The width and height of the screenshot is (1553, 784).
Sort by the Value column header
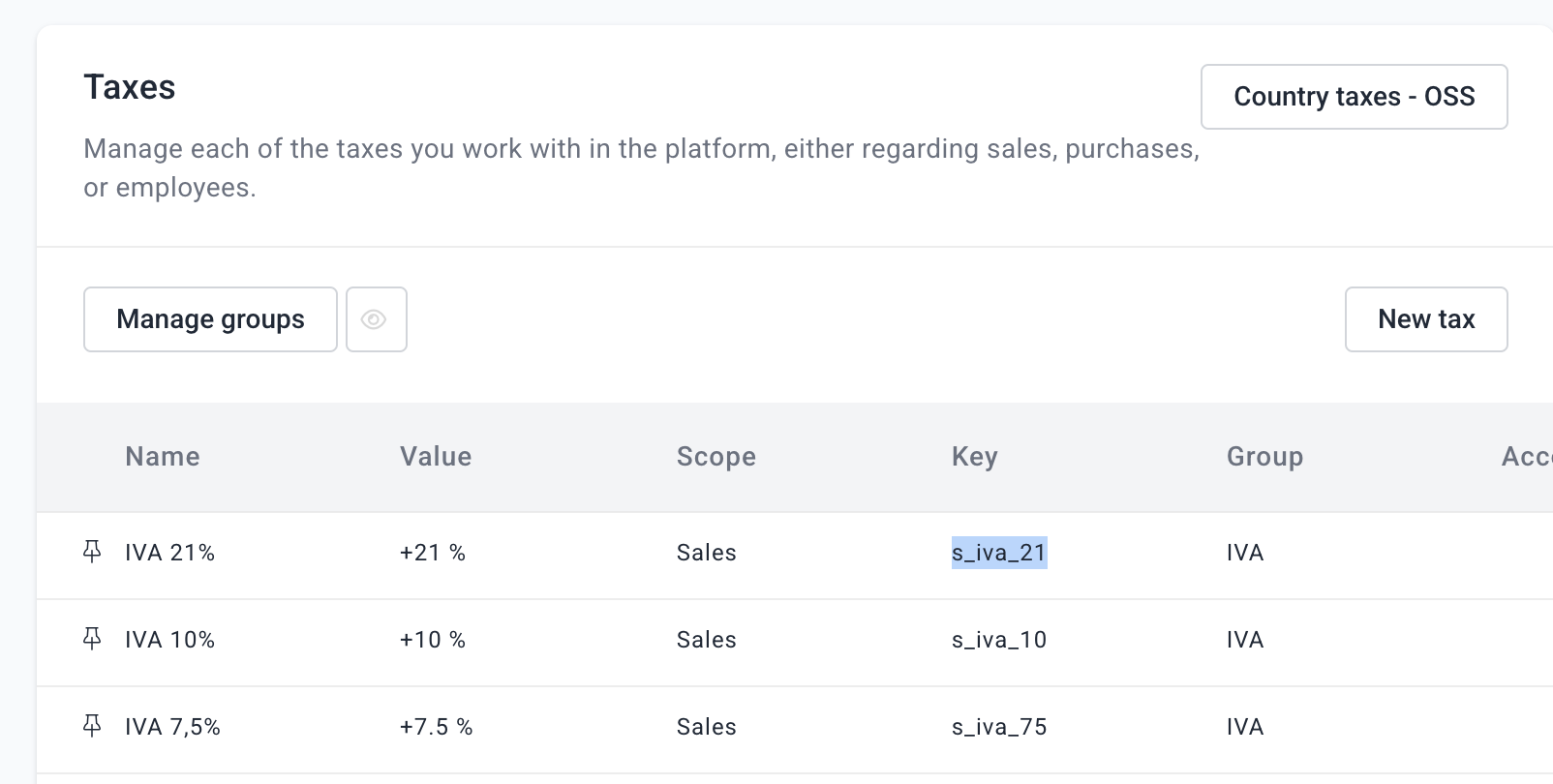click(436, 457)
